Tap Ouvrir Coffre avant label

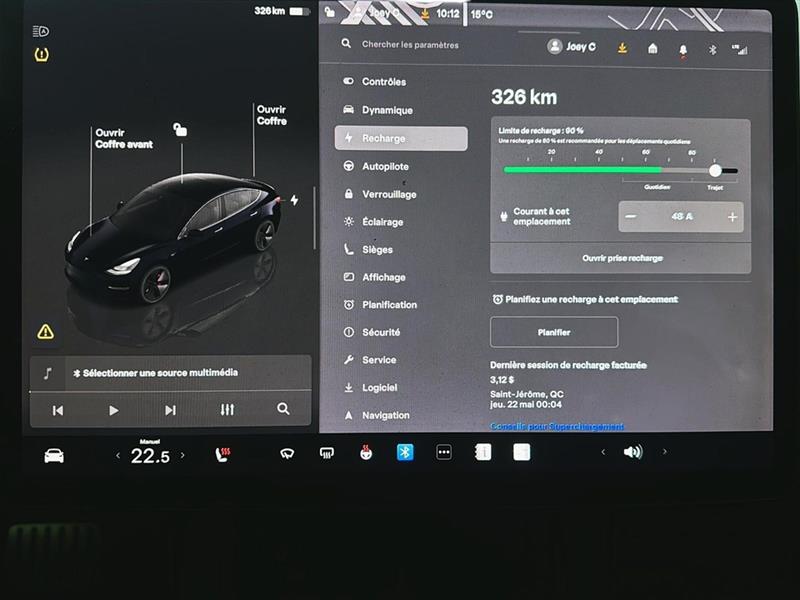[123, 138]
